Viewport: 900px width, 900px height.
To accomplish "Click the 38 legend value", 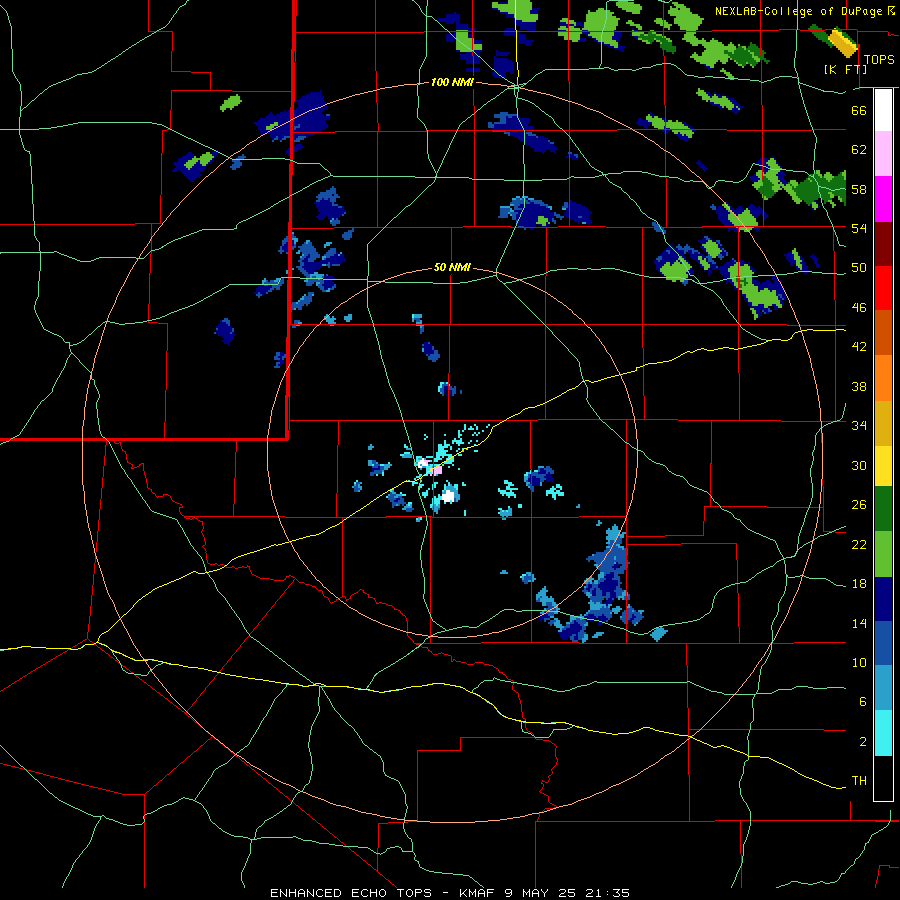I will pyautogui.click(x=859, y=386).
